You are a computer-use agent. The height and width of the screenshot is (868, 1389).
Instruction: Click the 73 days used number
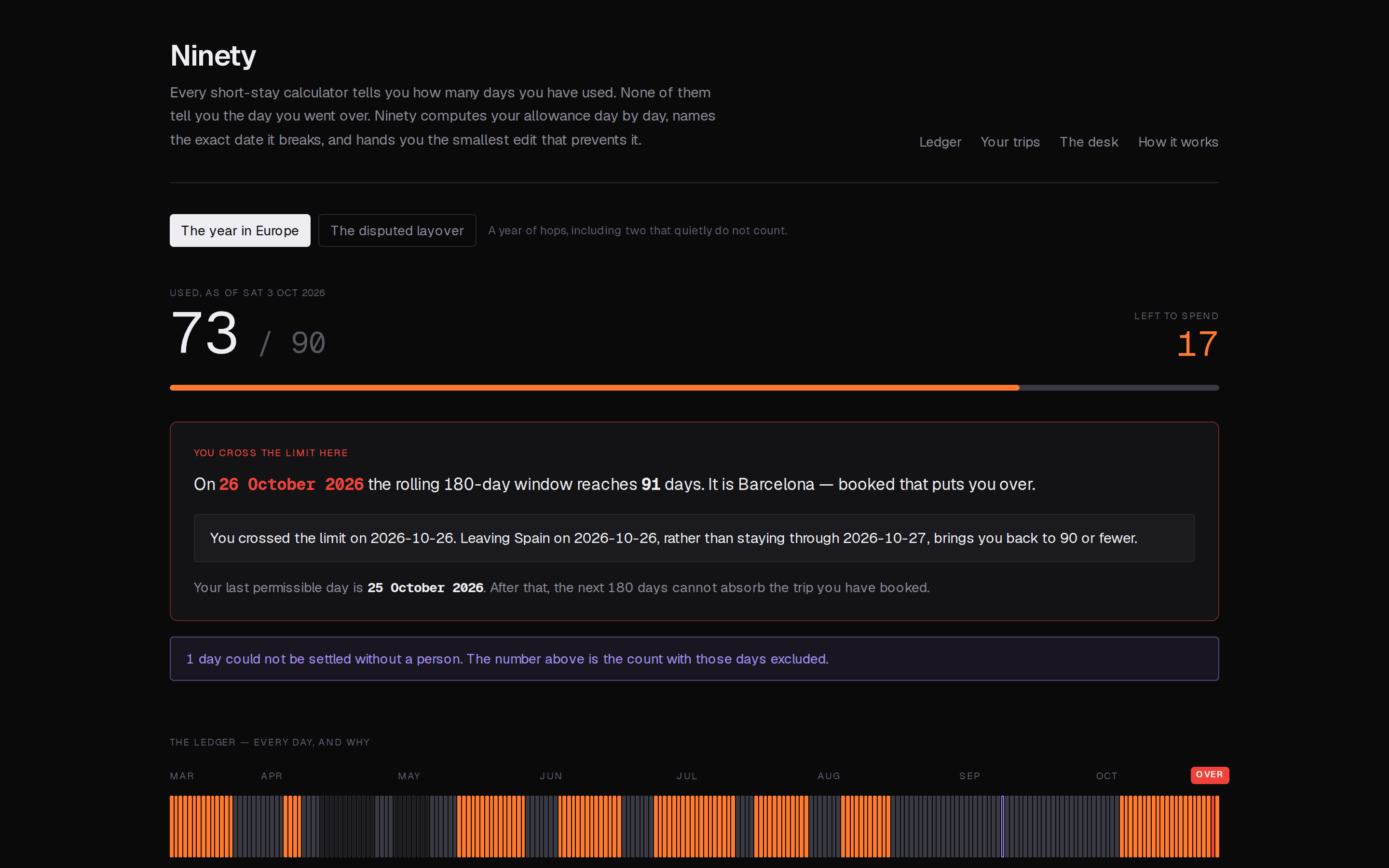204,334
